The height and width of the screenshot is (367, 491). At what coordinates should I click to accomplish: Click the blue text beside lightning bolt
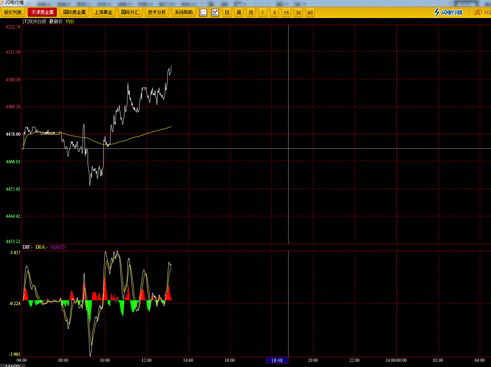[452, 13]
